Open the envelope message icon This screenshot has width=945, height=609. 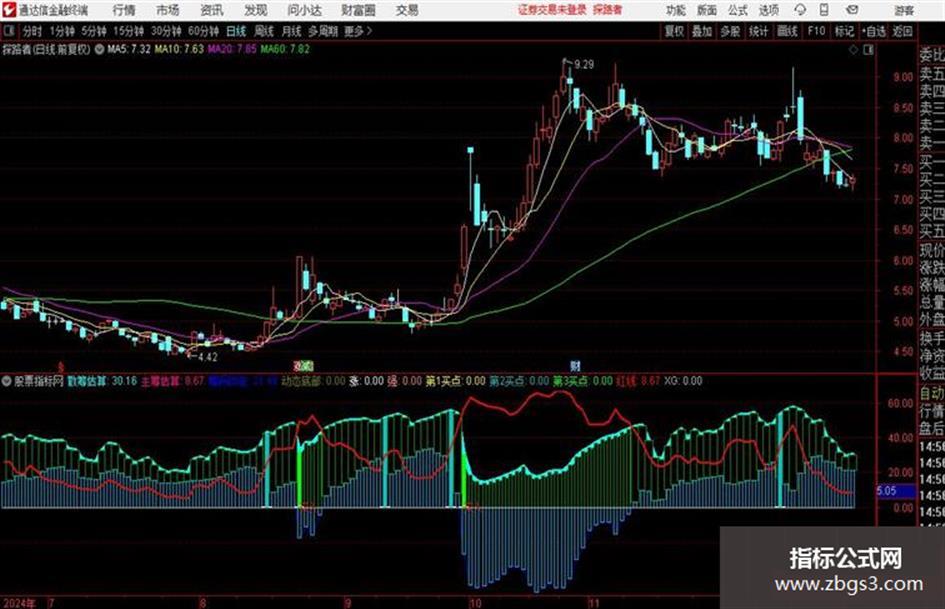point(852,10)
